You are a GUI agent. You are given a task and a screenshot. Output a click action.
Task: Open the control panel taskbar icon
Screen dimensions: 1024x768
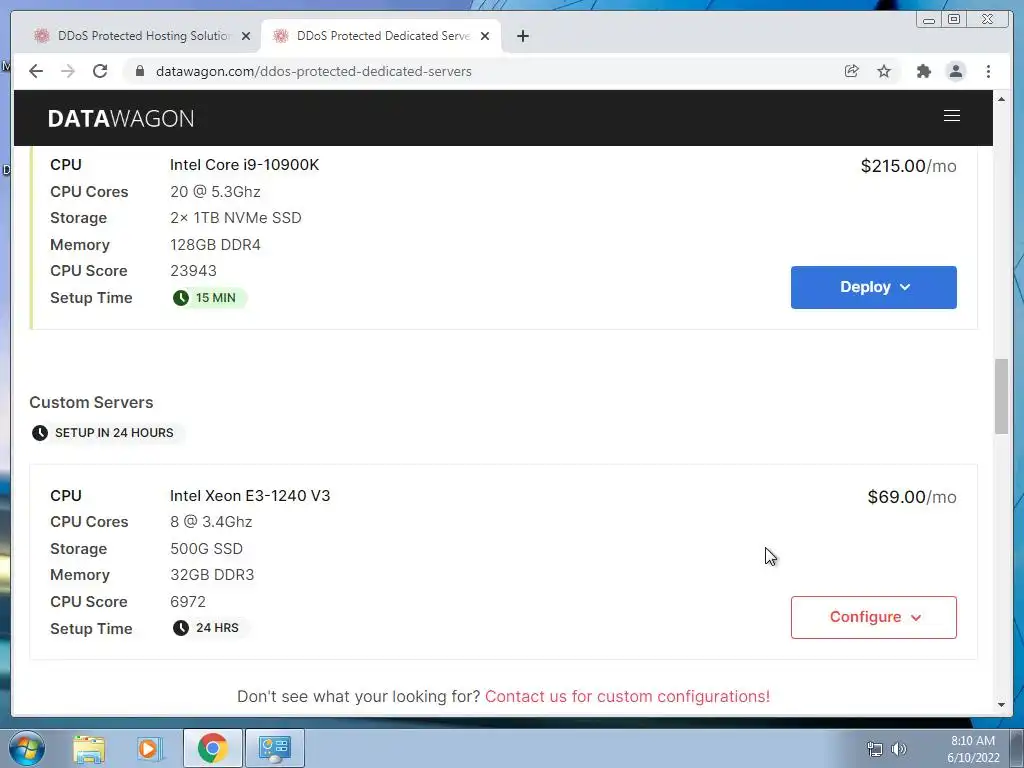[x=274, y=748]
